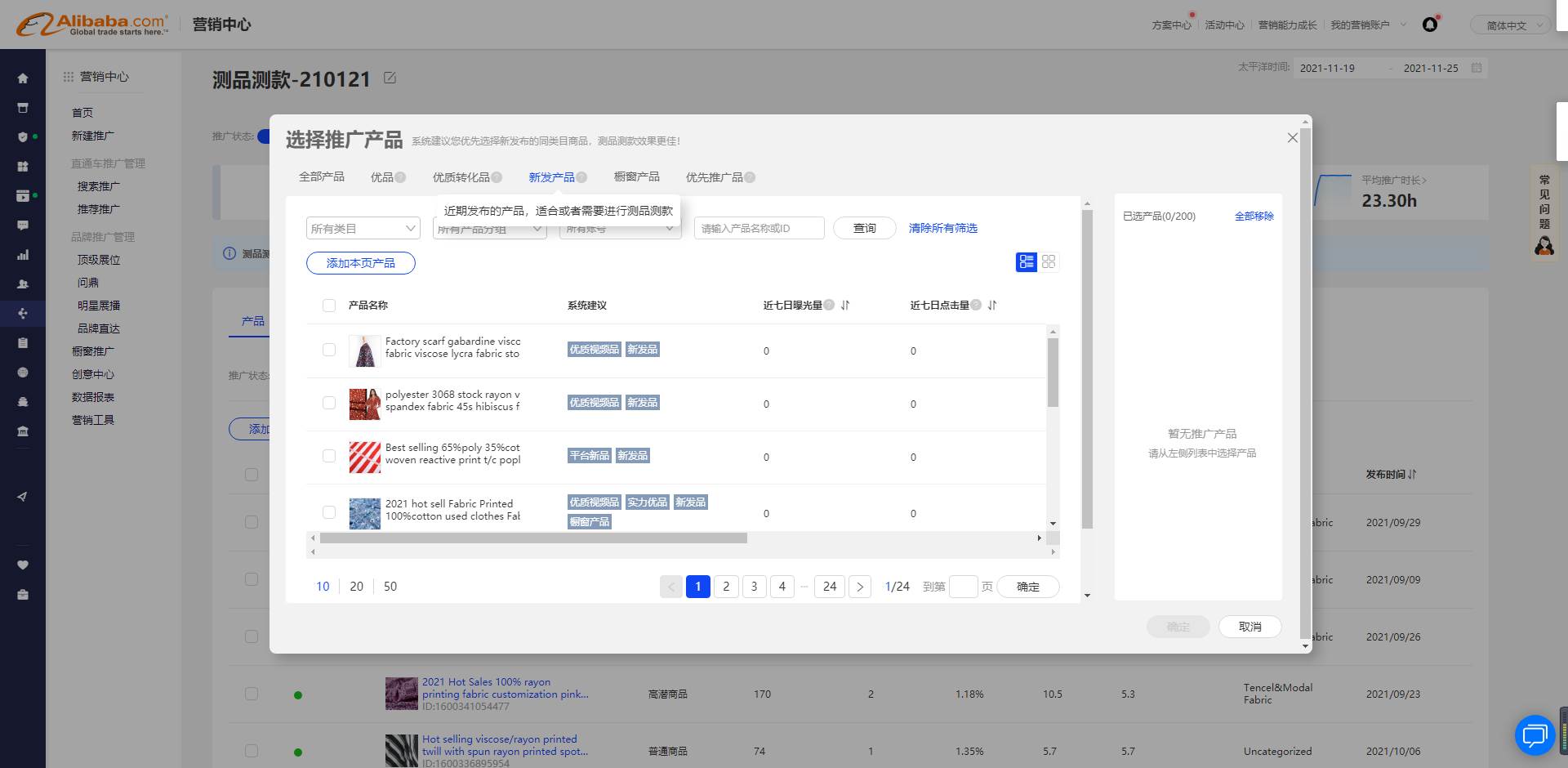Open the bar chart analytics sidebar icon

tap(23, 255)
